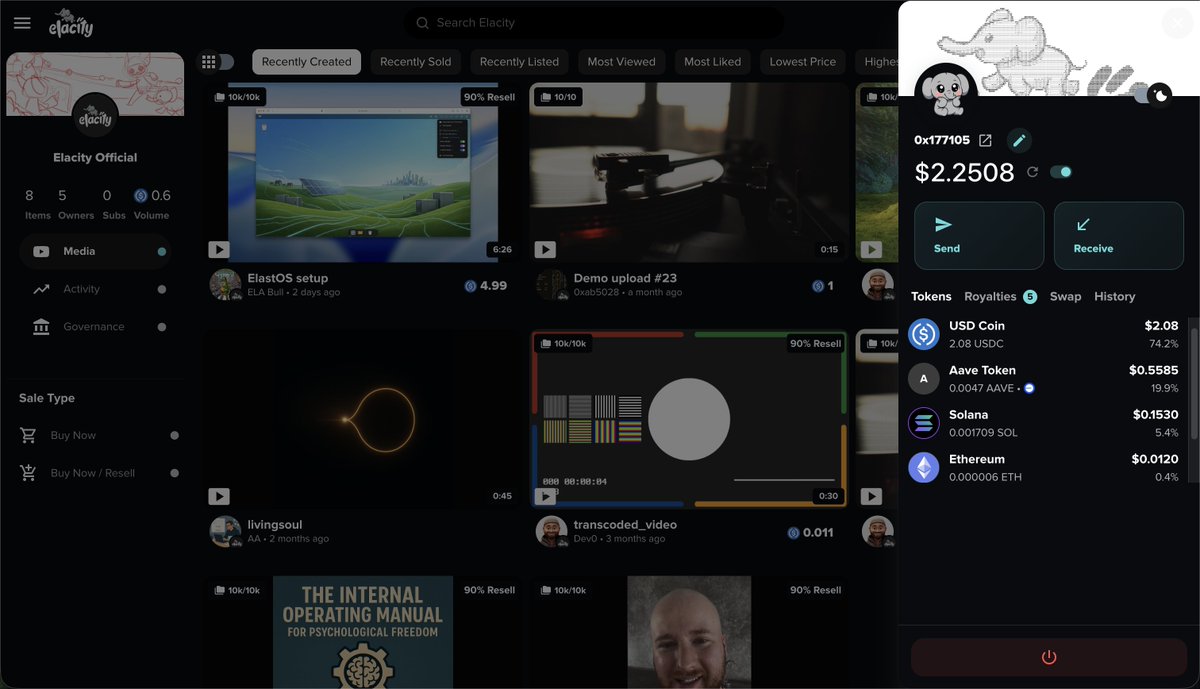Open wallet address 0x177105 in explorer

click(985, 141)
